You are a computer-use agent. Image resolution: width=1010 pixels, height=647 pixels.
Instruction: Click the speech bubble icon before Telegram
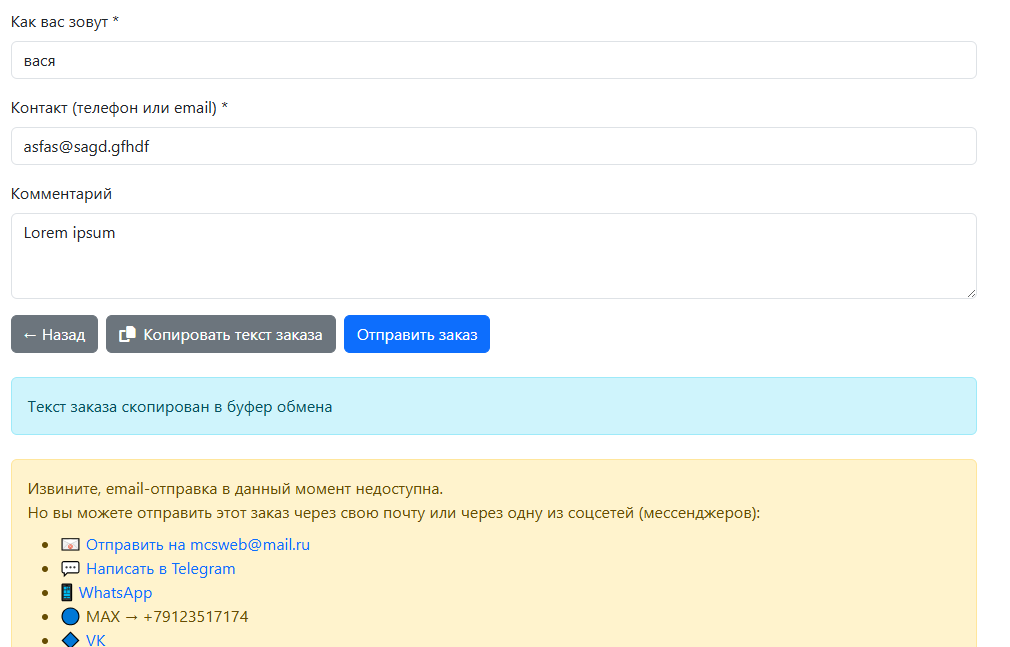(70, 569)
